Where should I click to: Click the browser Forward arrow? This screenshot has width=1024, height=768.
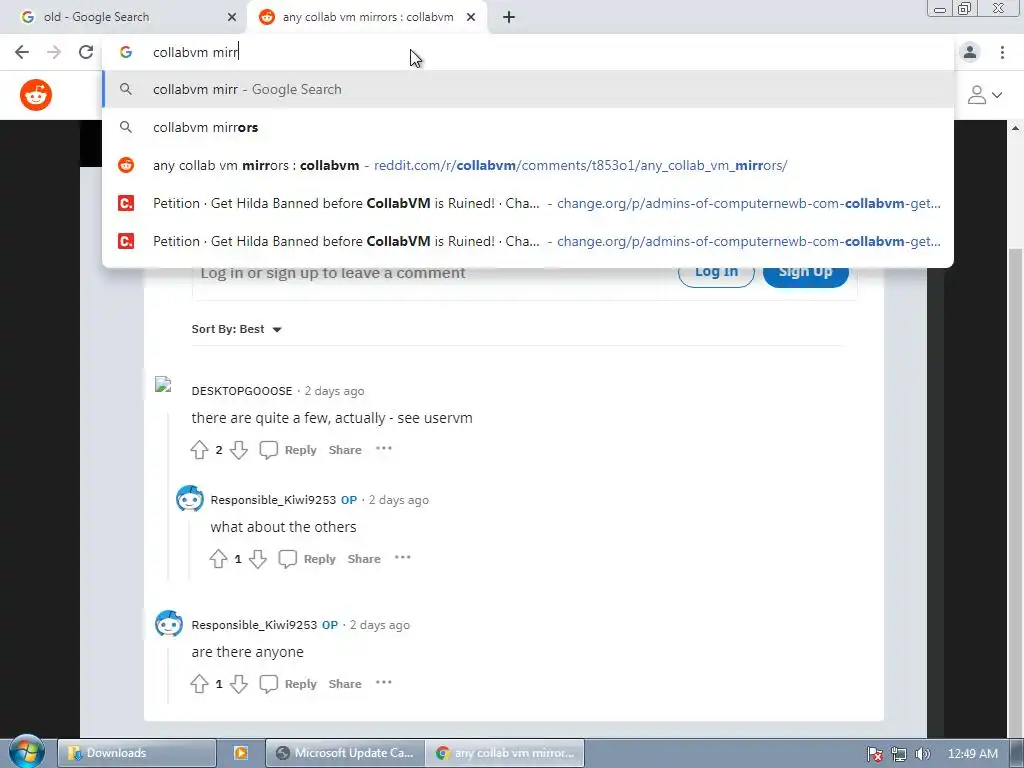tap(54, 52)
